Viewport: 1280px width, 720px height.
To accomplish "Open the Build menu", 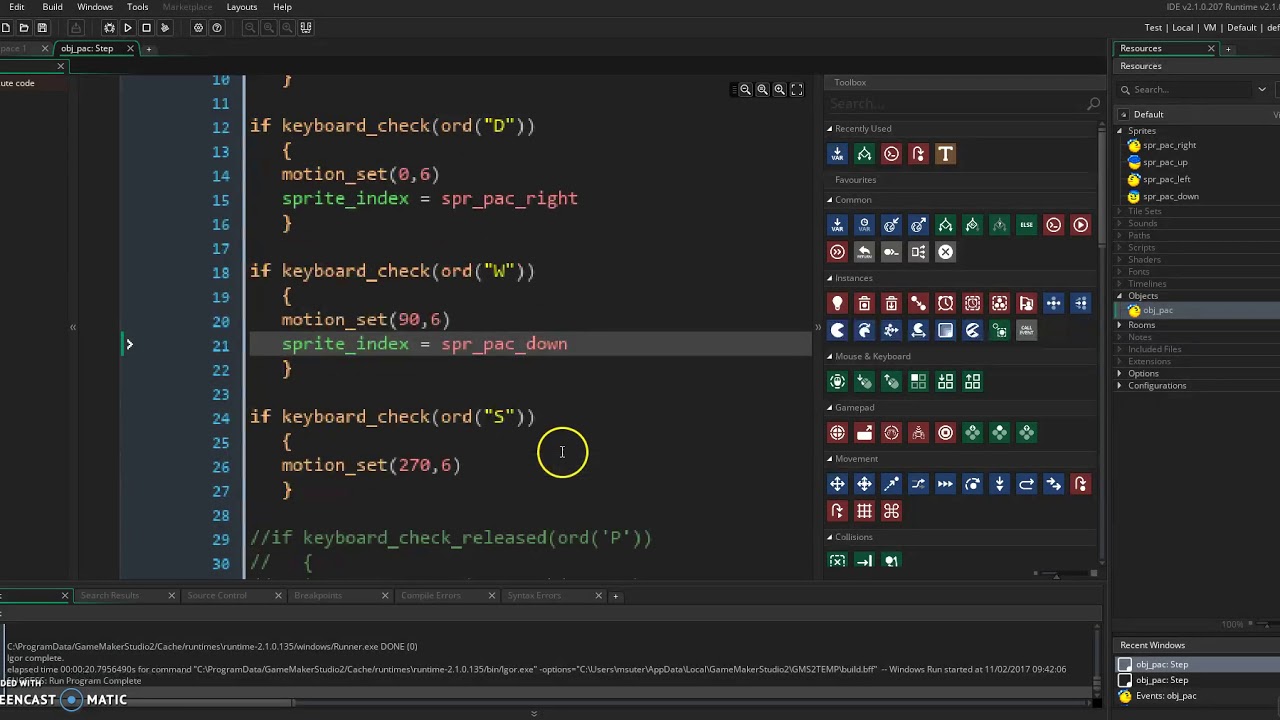I will [x=52, y=7].
